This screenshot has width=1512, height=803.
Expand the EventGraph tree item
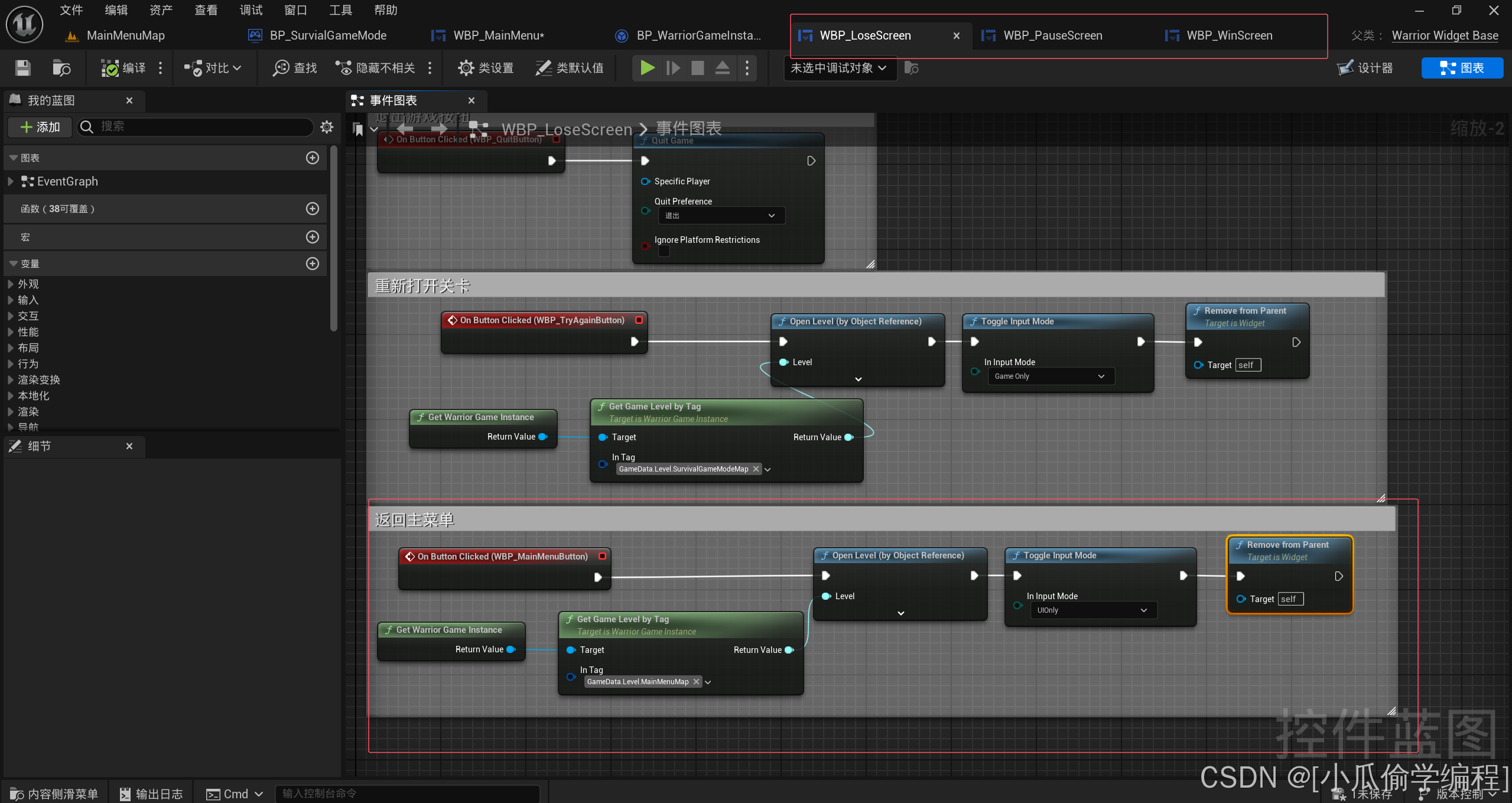point(11,181)
